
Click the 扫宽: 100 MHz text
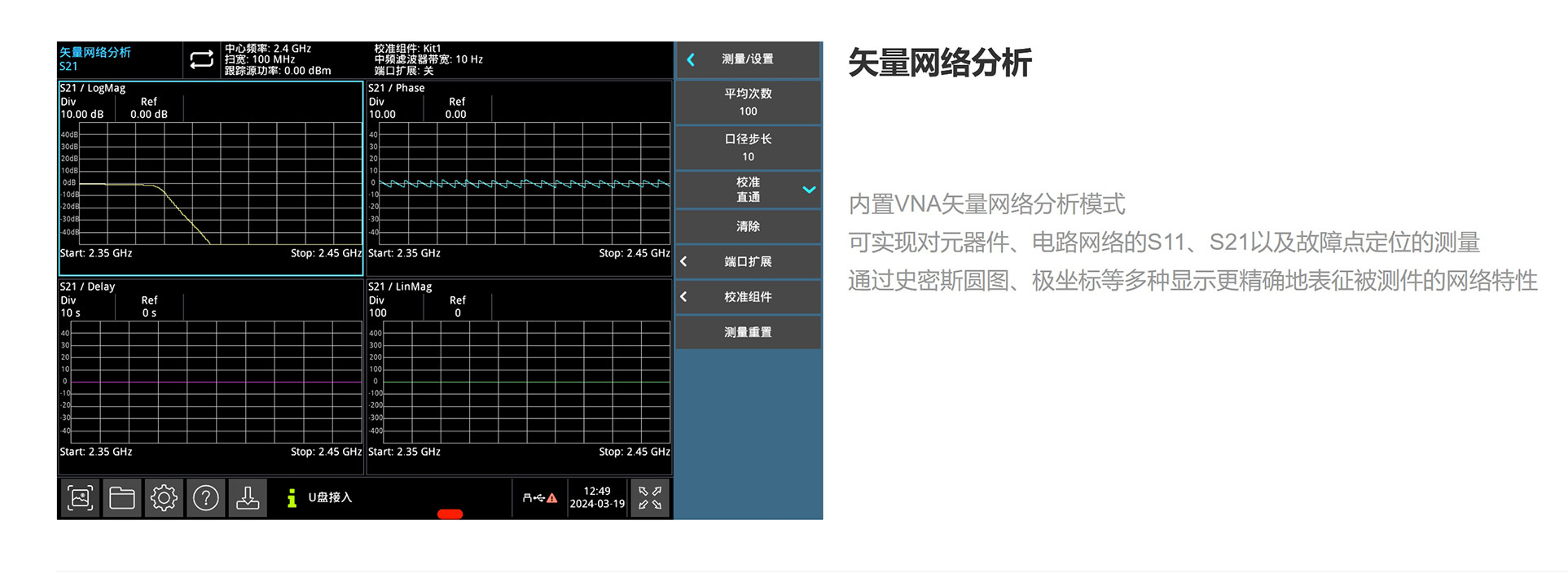260,59
